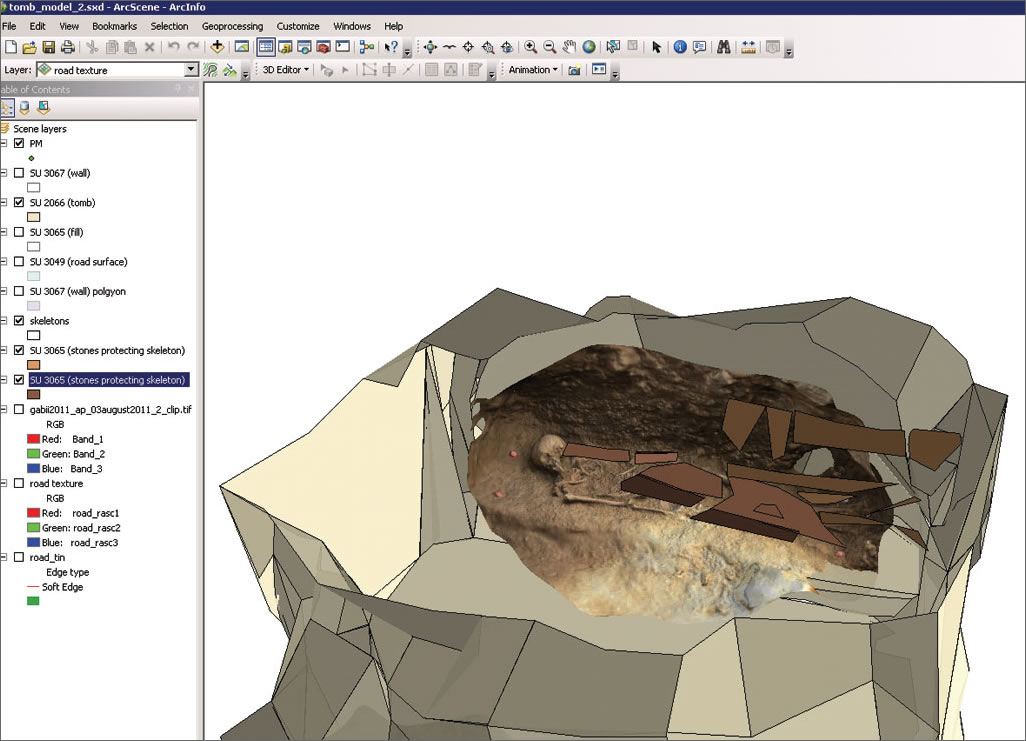The width and height of the screenshot is (1026, 741).
Task: Expand the 3D Editor dropdown menu
Action: [x=286, y=70]
